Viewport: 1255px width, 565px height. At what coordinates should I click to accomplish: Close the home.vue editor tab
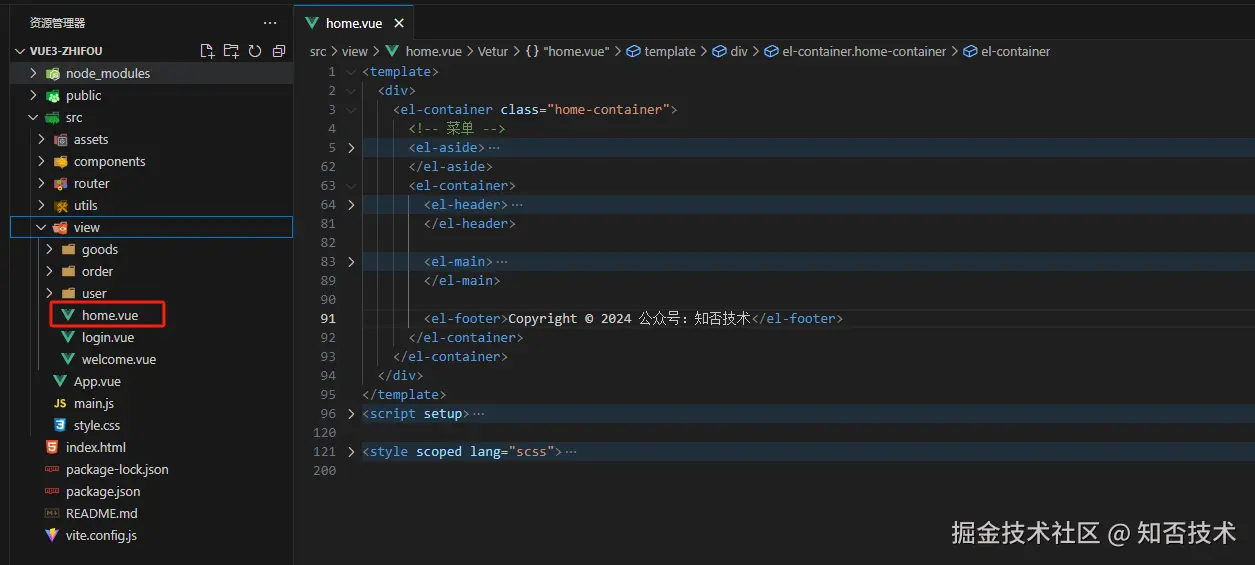[x=400, y=23]
